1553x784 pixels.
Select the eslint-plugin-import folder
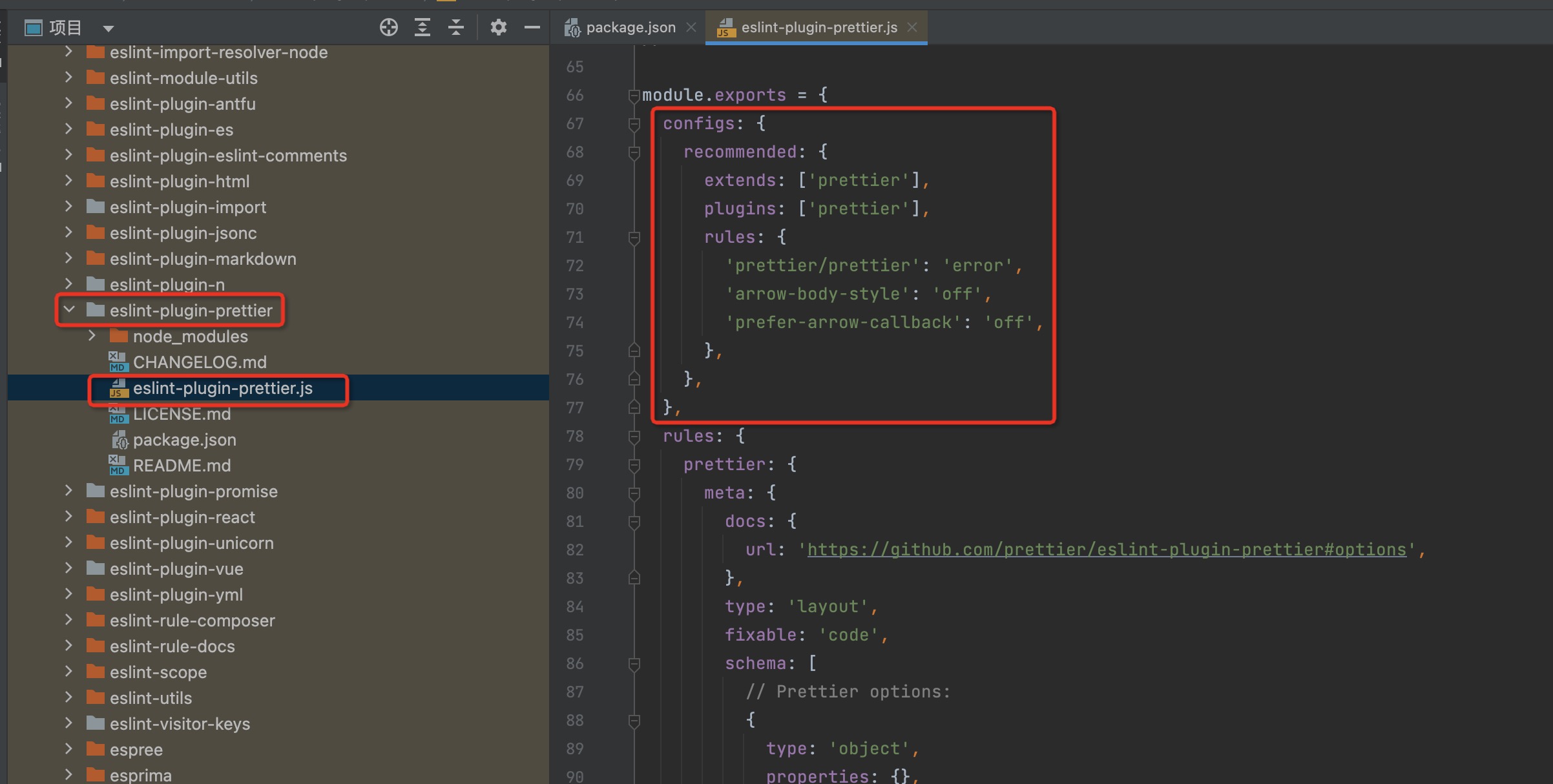pyautogui.click(x=187, y=207)
